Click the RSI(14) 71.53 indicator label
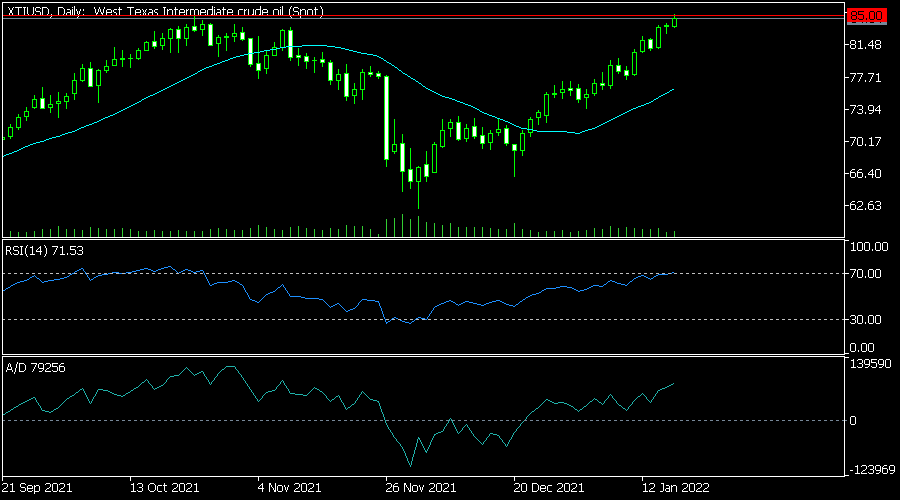 tap(44, 251)
